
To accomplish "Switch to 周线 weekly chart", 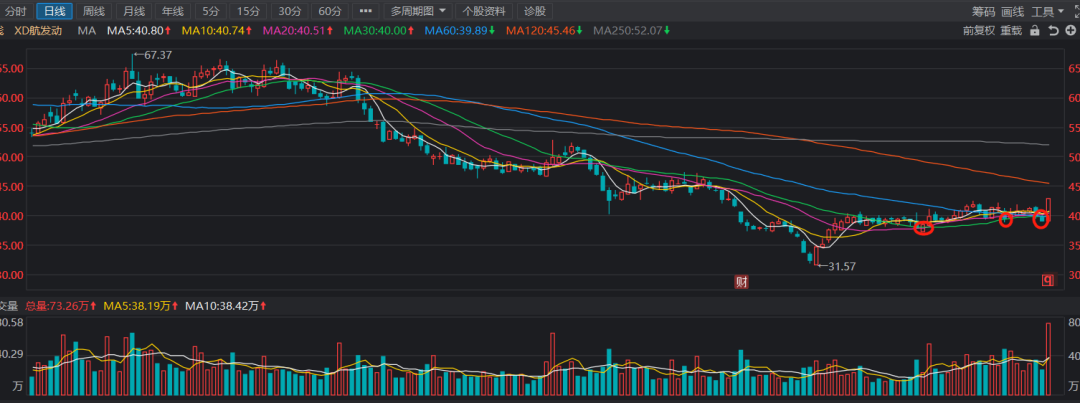I will 93,11.
